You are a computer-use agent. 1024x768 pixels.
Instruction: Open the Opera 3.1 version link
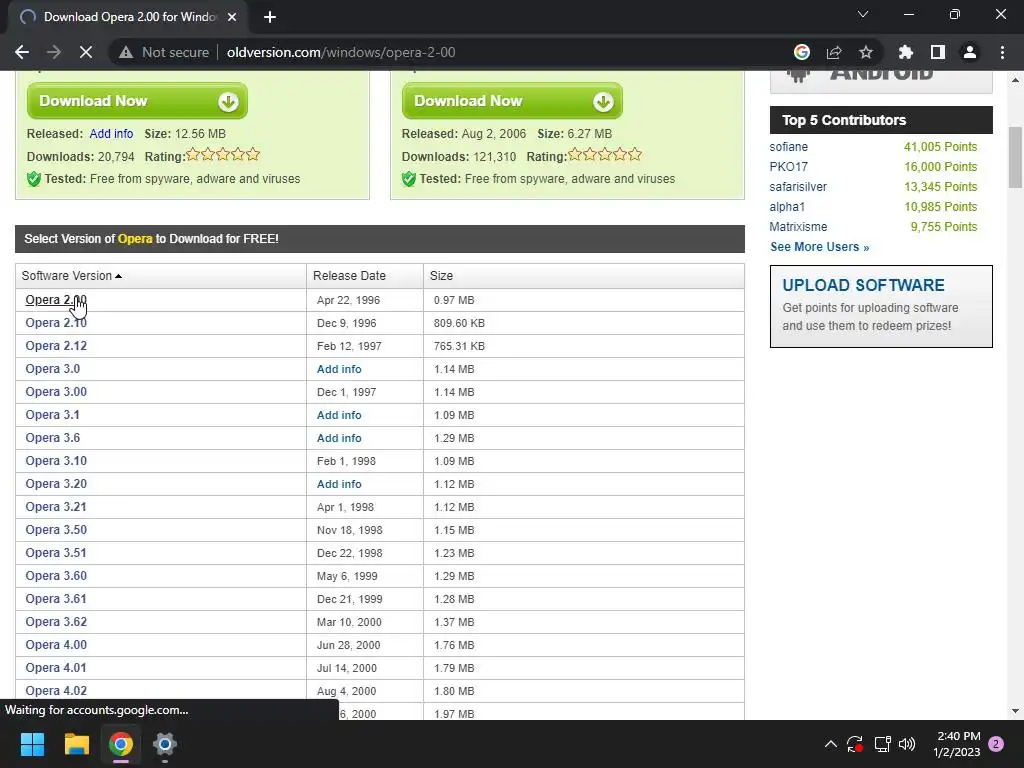pos(52,415)
